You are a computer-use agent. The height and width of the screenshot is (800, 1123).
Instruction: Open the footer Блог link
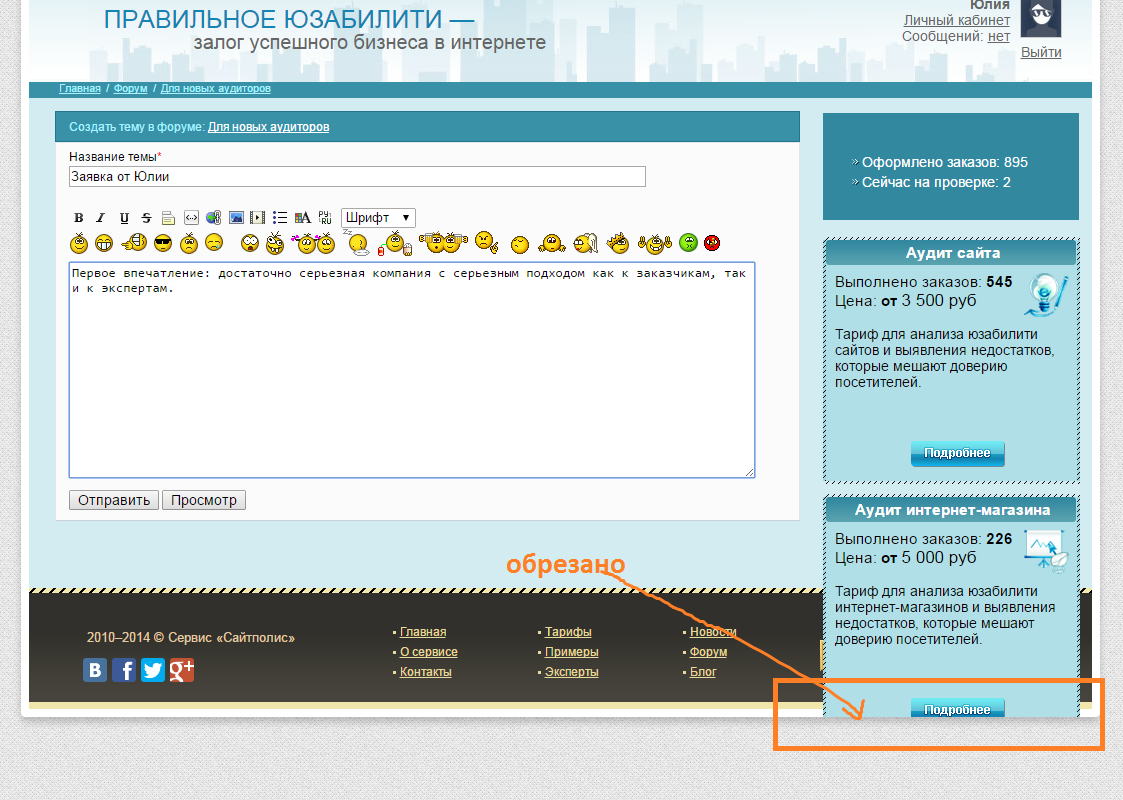[703, 672]
